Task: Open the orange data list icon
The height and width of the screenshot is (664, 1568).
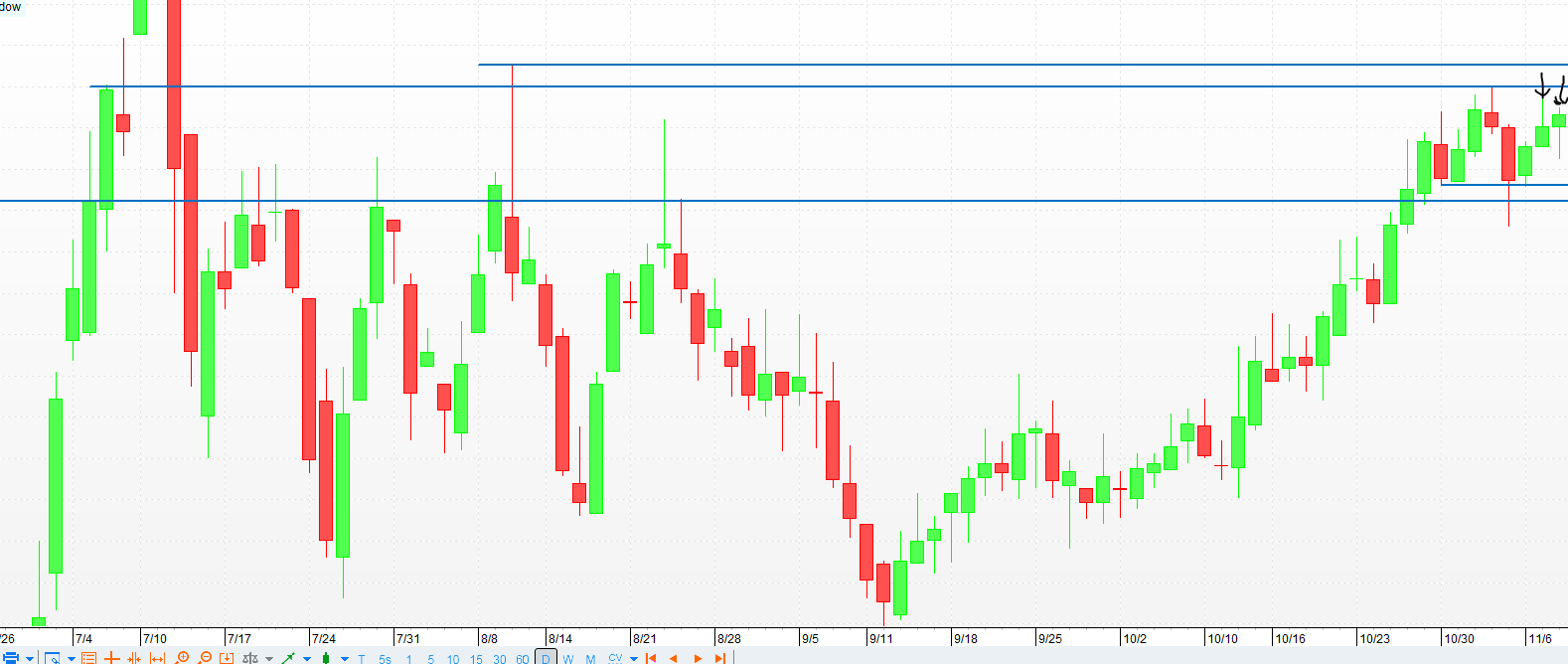Action: [88, 658]
